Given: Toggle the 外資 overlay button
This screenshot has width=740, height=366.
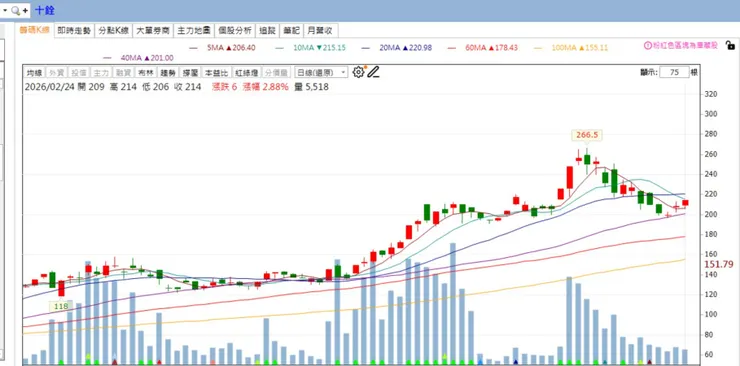Looking at the screenshot, I should pos(57,73).
